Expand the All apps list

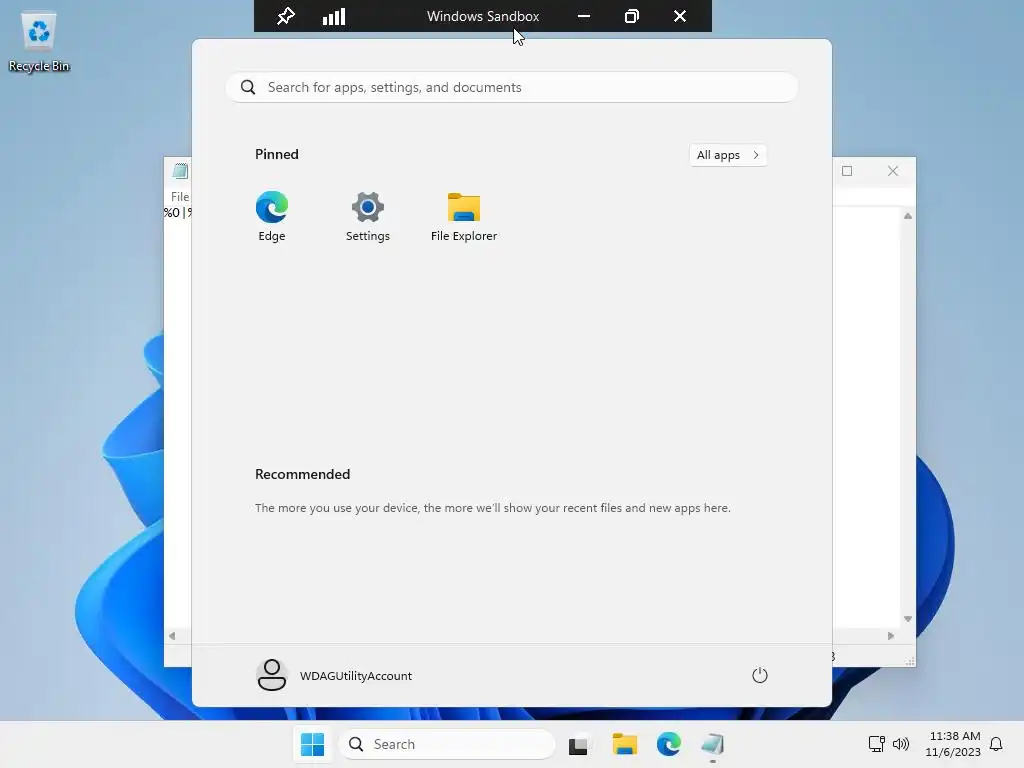click(728, 155)
